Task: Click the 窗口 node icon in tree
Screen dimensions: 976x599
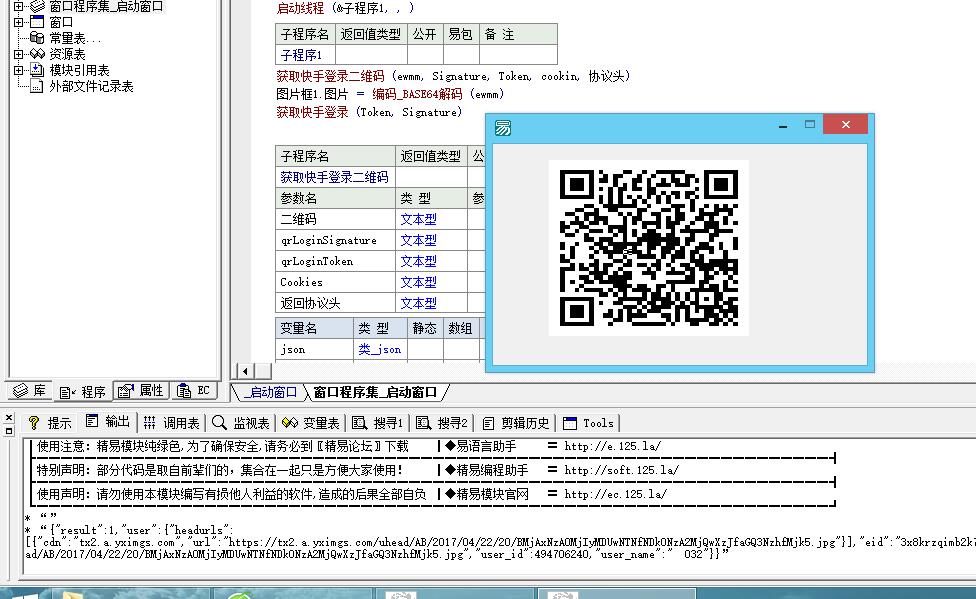Action: (x=37, y=22)
